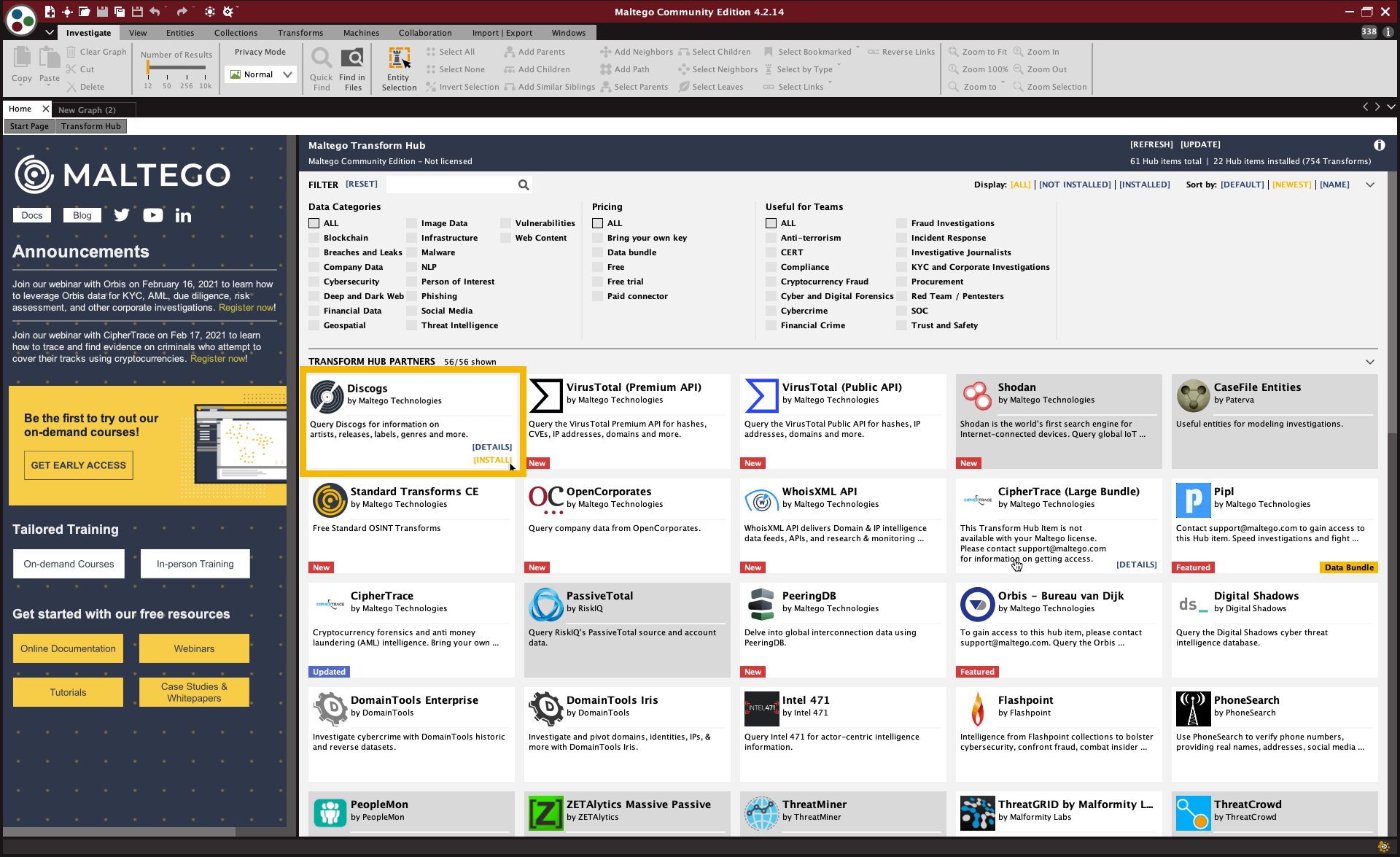Click the Number of Results slider handle
Image resolution: width=1400 pixels, height=857 pixels.
(149, 67)
